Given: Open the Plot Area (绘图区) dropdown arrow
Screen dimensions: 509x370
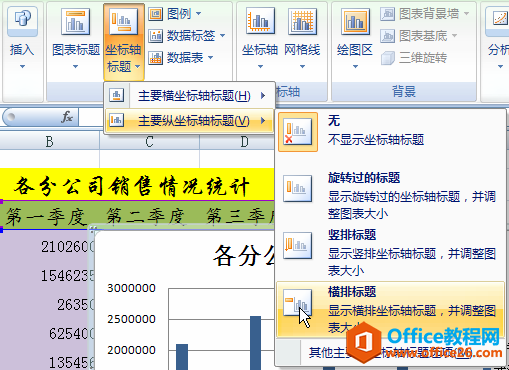Looking at the screenshot, I should (355, 67).
